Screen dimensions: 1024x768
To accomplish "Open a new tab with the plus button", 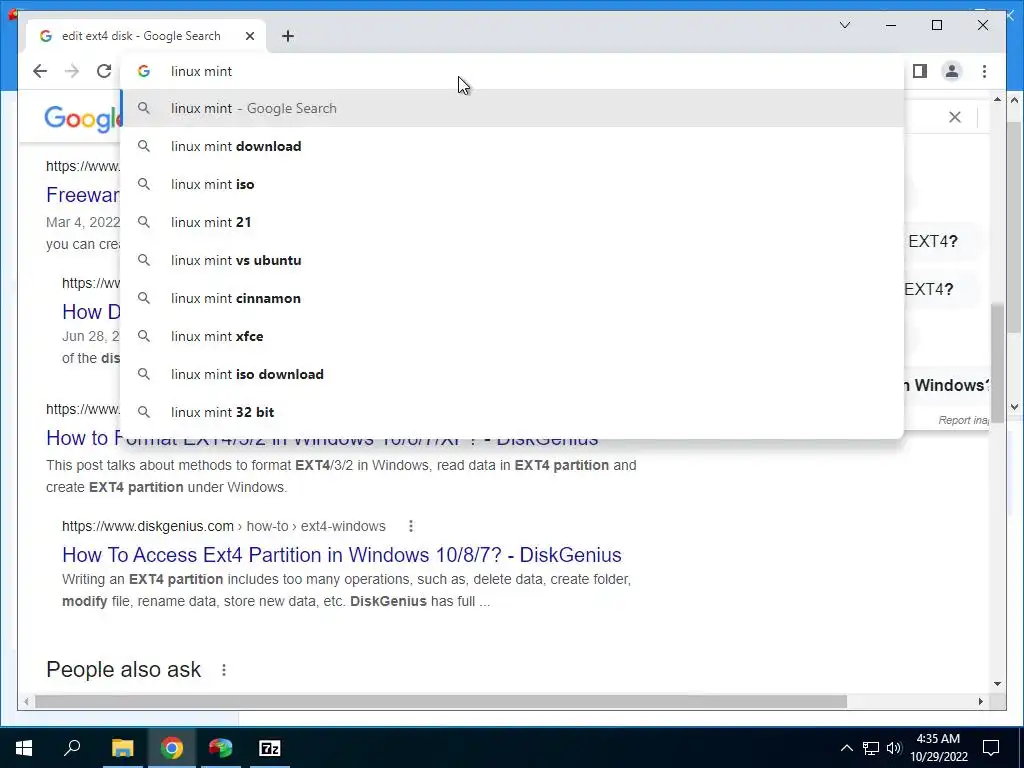I will 288,36.
